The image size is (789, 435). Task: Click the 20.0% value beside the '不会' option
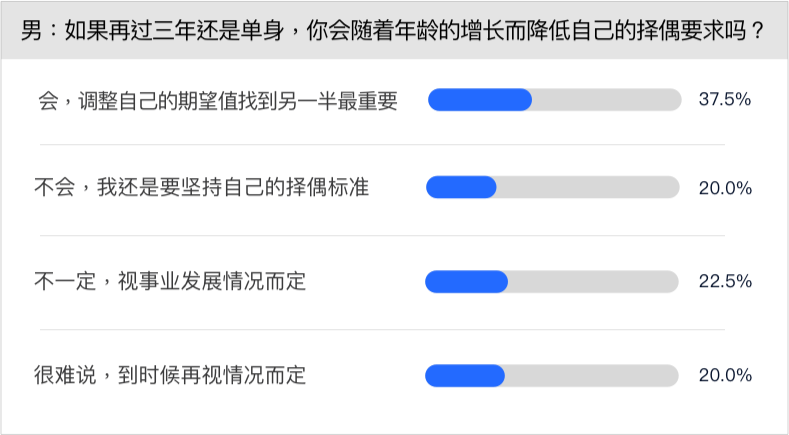click(x=725, y=187)
